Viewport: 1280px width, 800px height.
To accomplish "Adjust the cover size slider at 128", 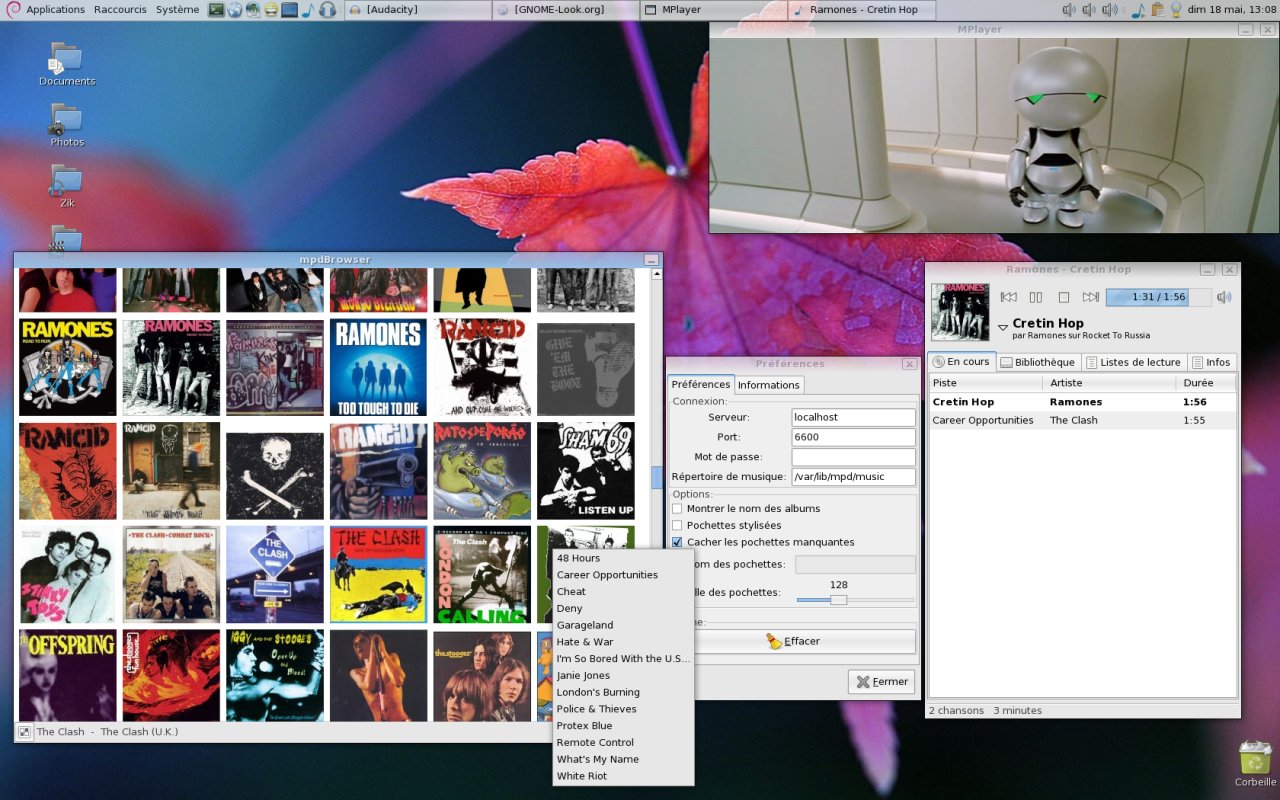I will (x=838, y=600).
